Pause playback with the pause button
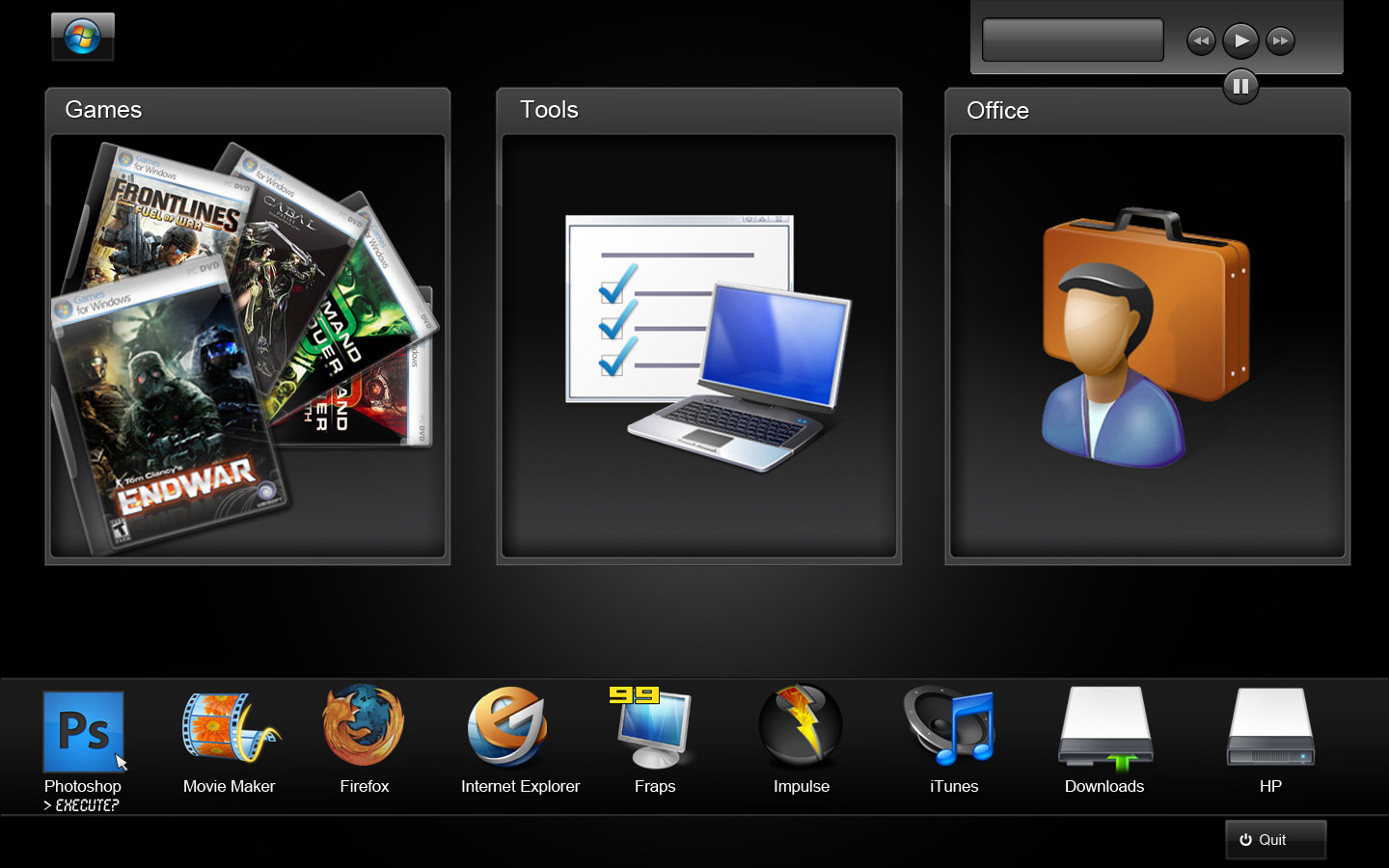Viewport: 1389px width, 868px height. [x=1240, y=87]
